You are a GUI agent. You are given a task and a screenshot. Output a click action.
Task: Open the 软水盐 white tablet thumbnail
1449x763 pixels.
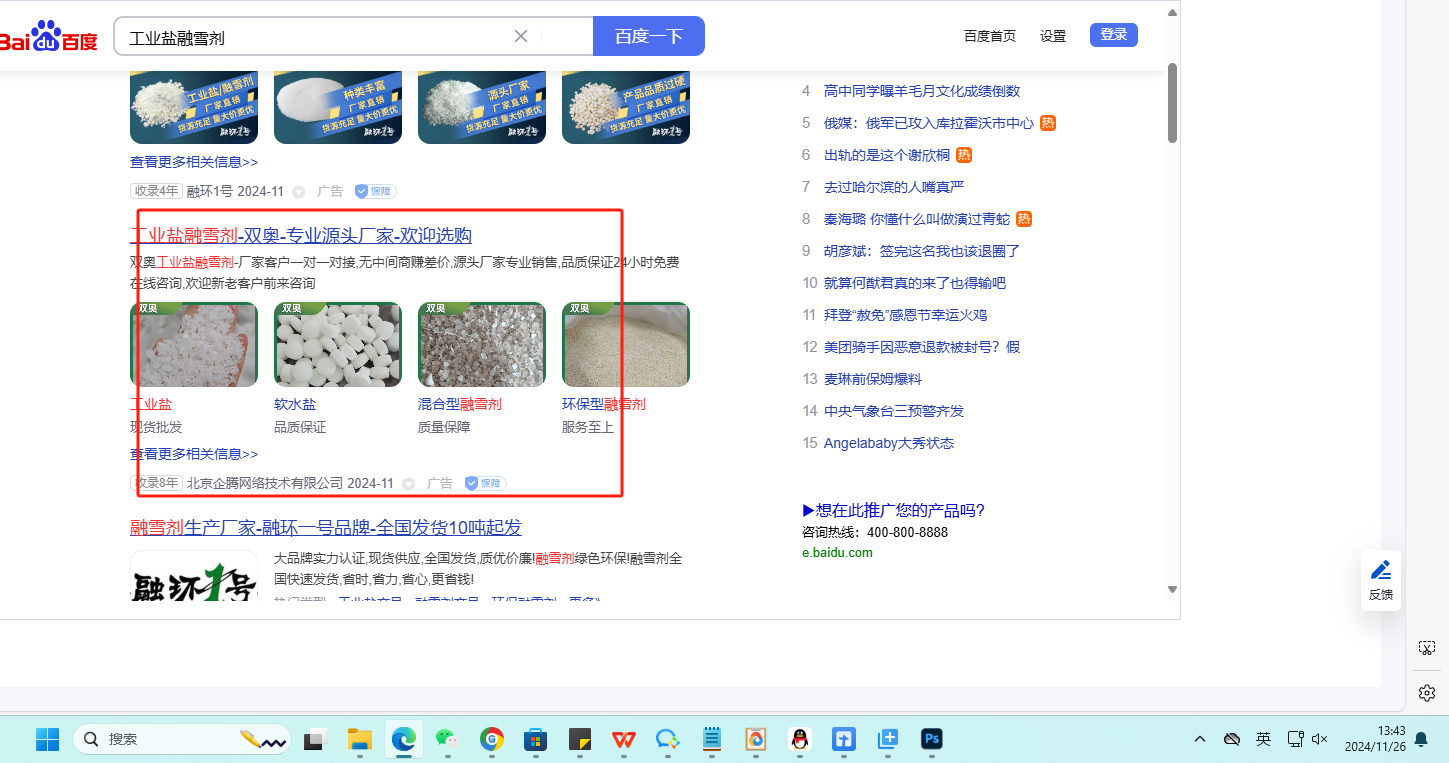tap(338, 344)
